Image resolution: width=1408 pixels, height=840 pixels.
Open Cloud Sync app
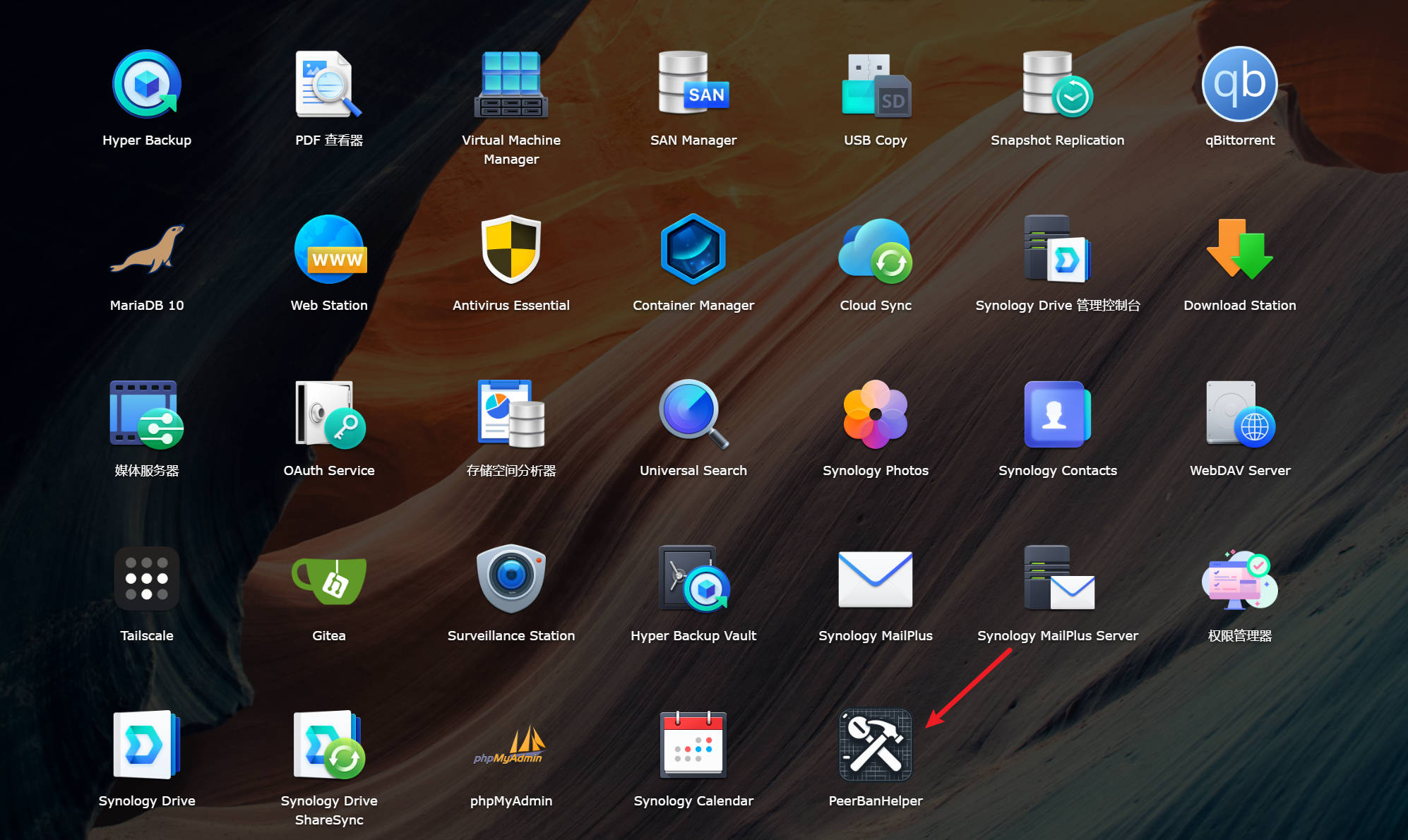[875, 250]
